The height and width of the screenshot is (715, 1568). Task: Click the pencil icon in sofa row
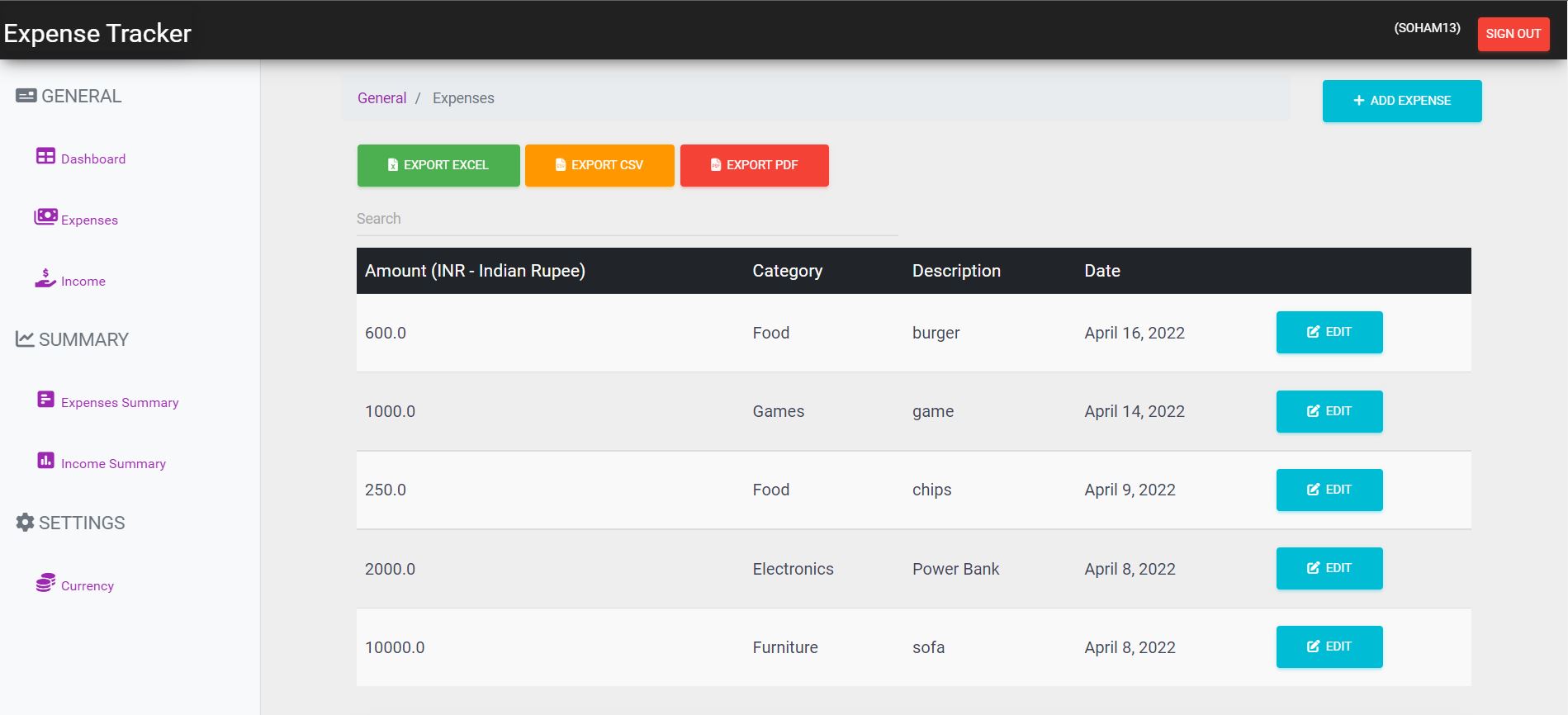coord(1313,646)
